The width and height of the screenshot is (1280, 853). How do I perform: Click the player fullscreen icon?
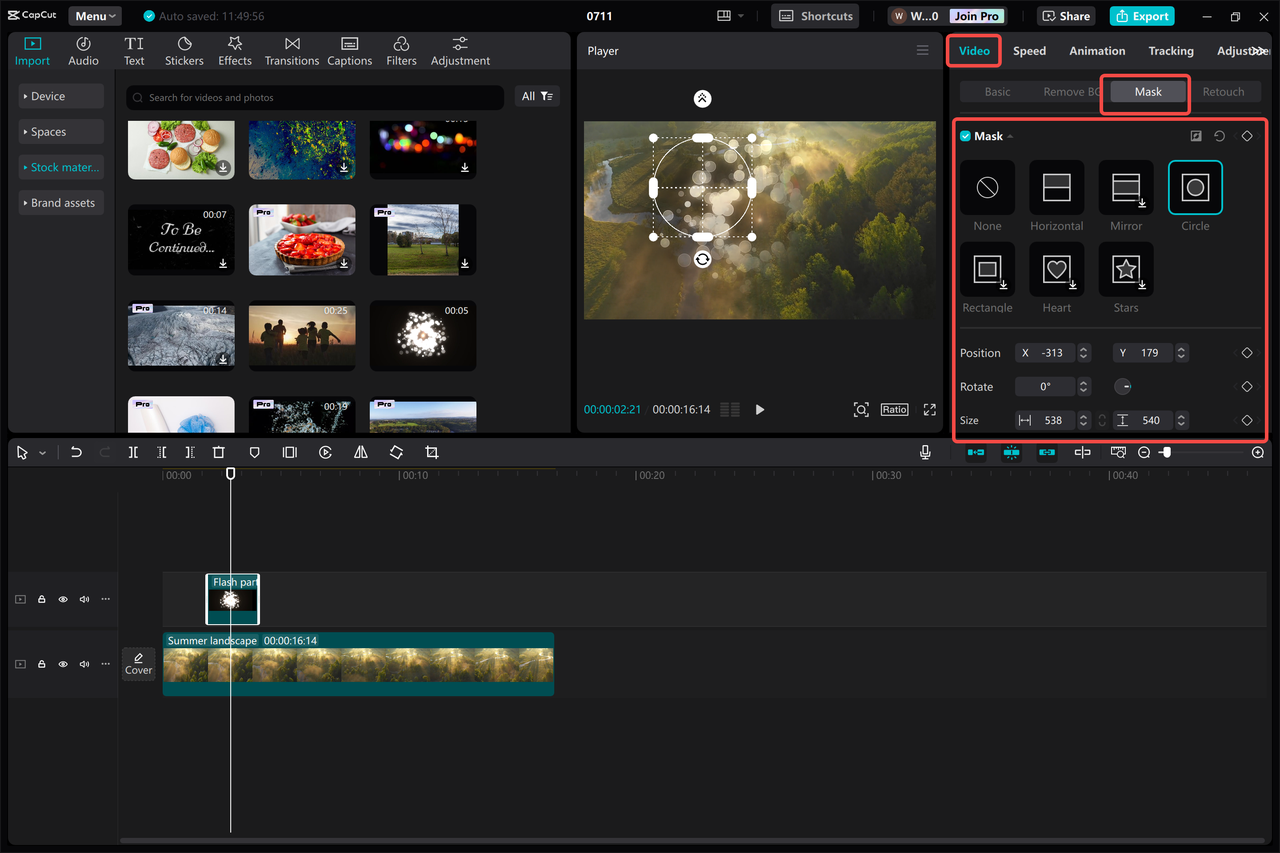[x=930, y=410]
